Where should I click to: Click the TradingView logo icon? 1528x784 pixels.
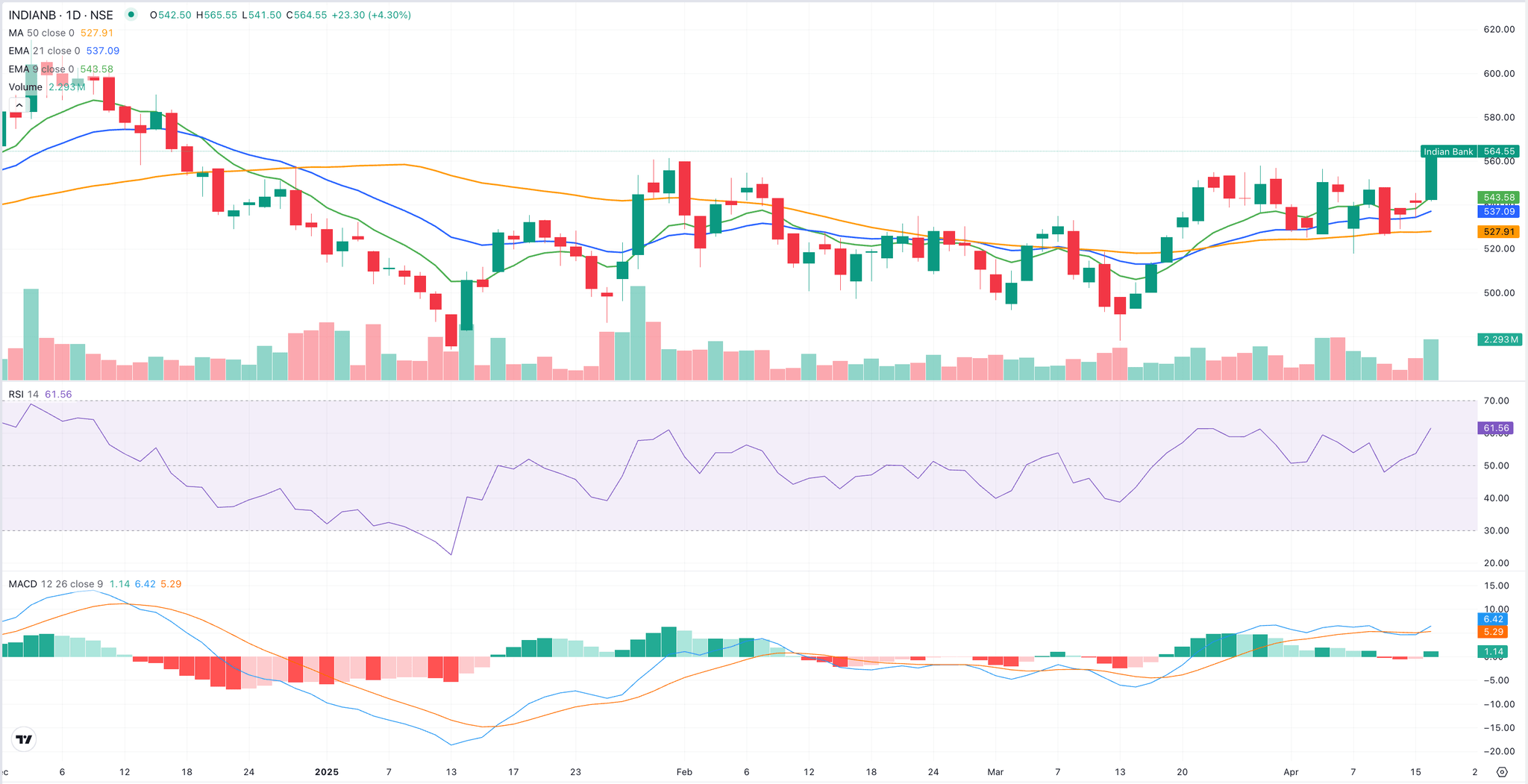point(24,739)
